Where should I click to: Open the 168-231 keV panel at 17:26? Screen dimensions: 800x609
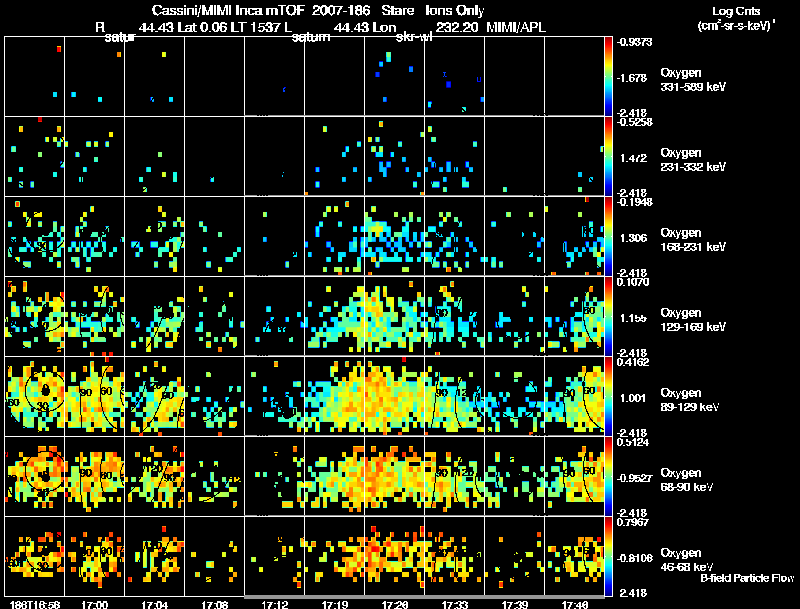pyautogui.click(x=394, y=236)
